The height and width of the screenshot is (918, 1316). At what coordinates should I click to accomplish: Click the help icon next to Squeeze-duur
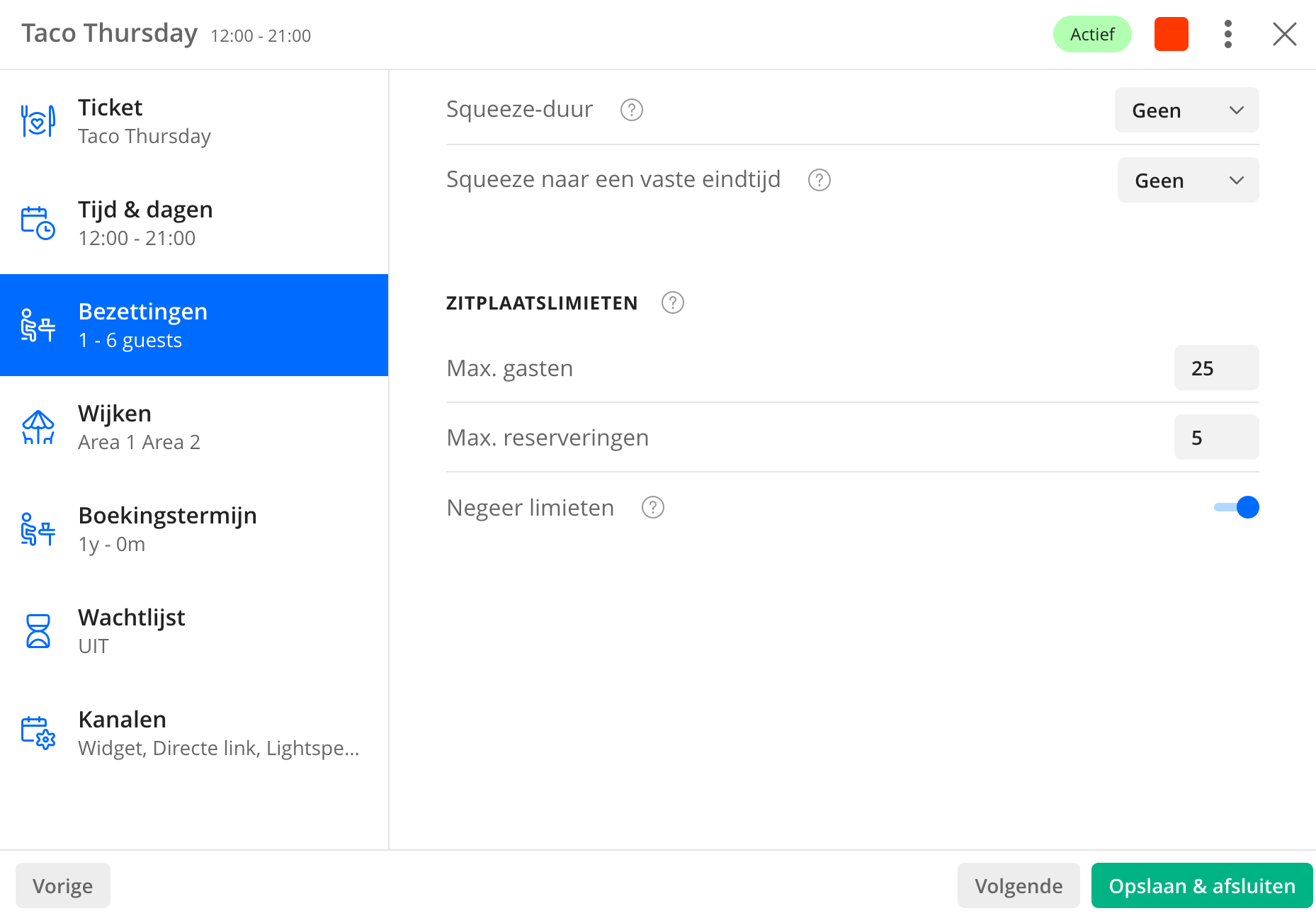(x=631, y=110)
